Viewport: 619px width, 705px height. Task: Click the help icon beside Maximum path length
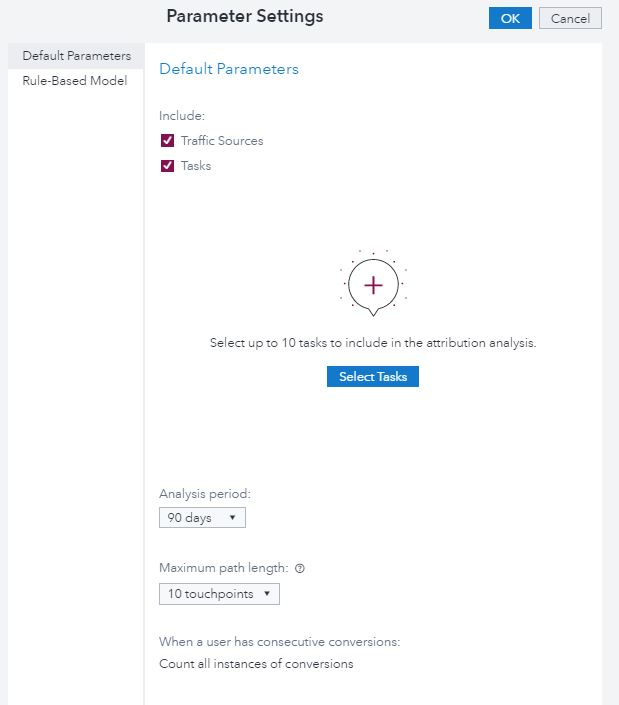pos(300,568)
